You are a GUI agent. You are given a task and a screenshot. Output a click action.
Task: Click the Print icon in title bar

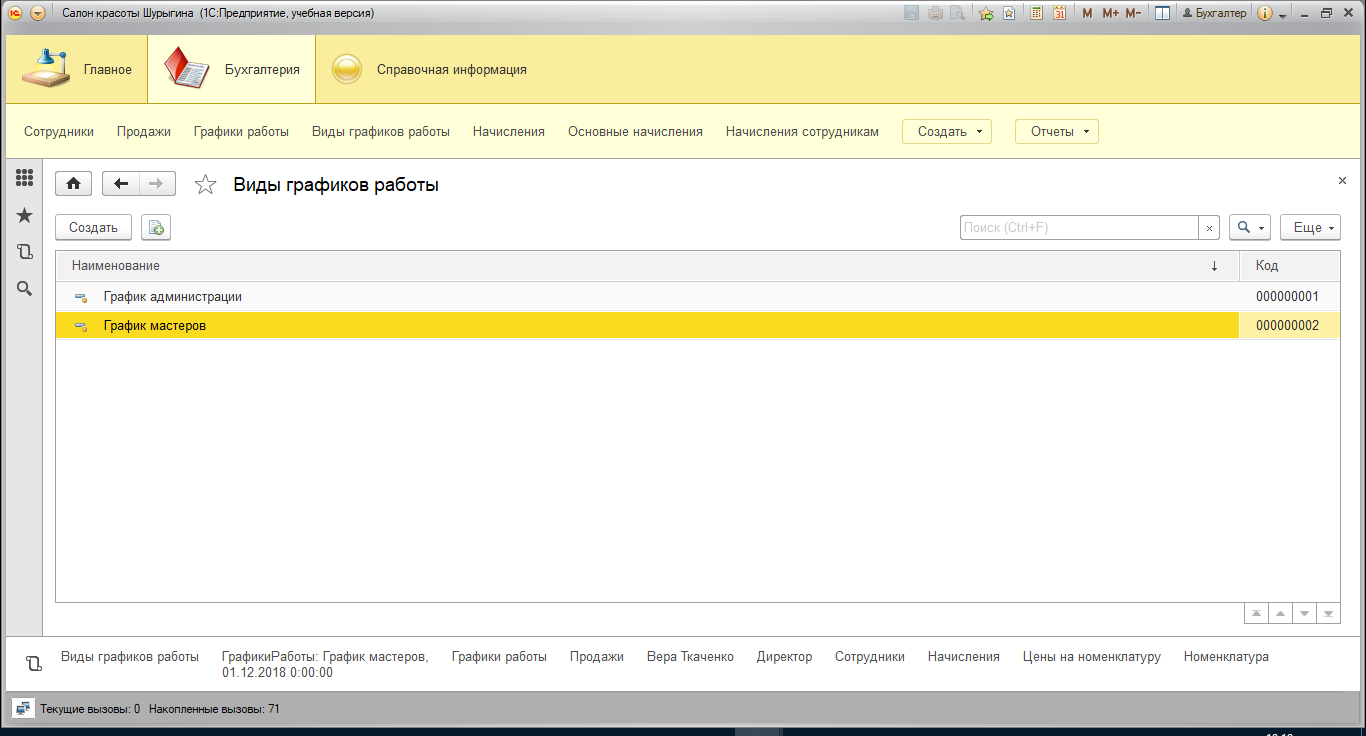tap(935, 13)
